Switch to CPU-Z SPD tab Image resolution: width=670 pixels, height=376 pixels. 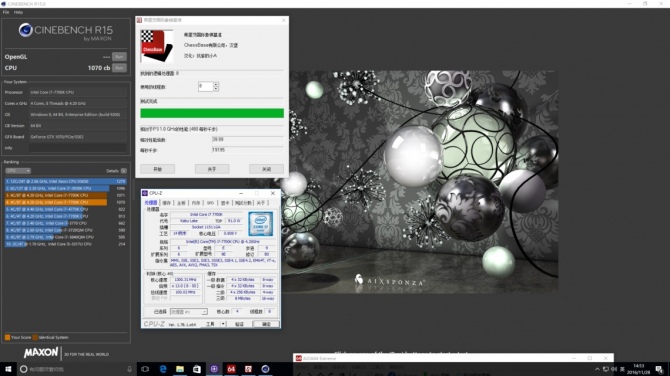[x=210, y=203]
